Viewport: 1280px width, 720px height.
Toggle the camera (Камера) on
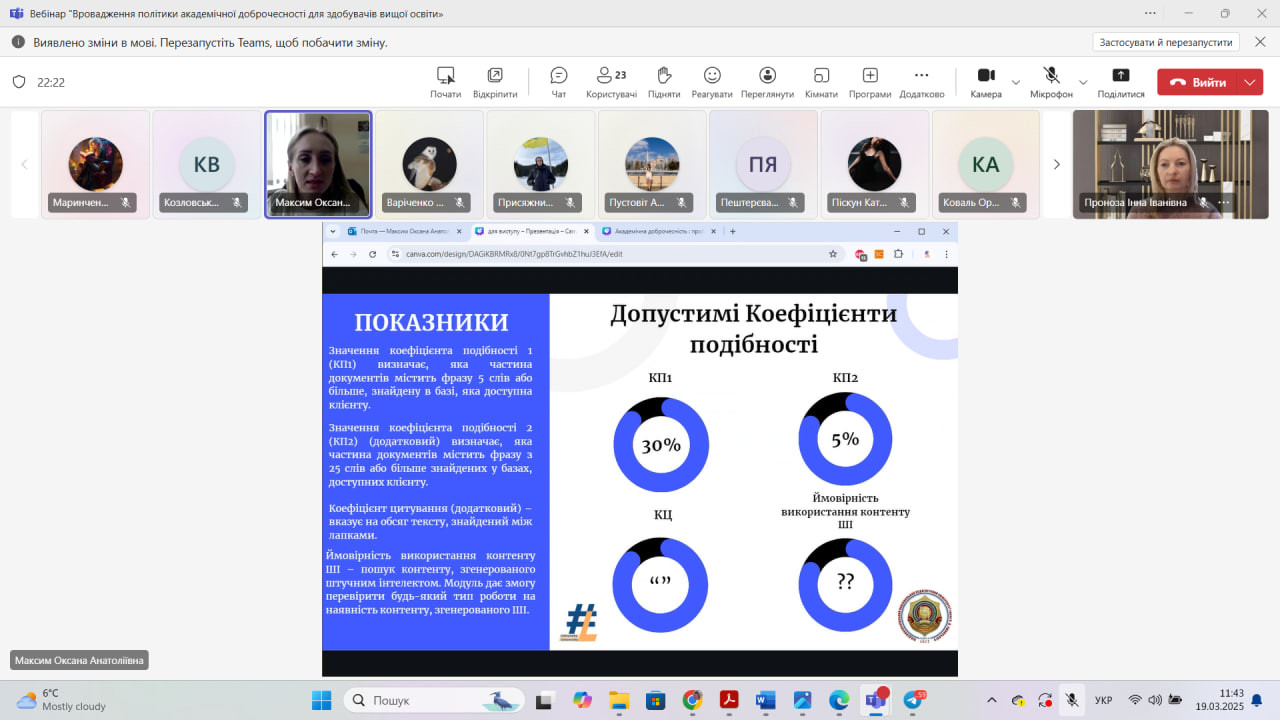pyautogui.click(x=985, y=82)
